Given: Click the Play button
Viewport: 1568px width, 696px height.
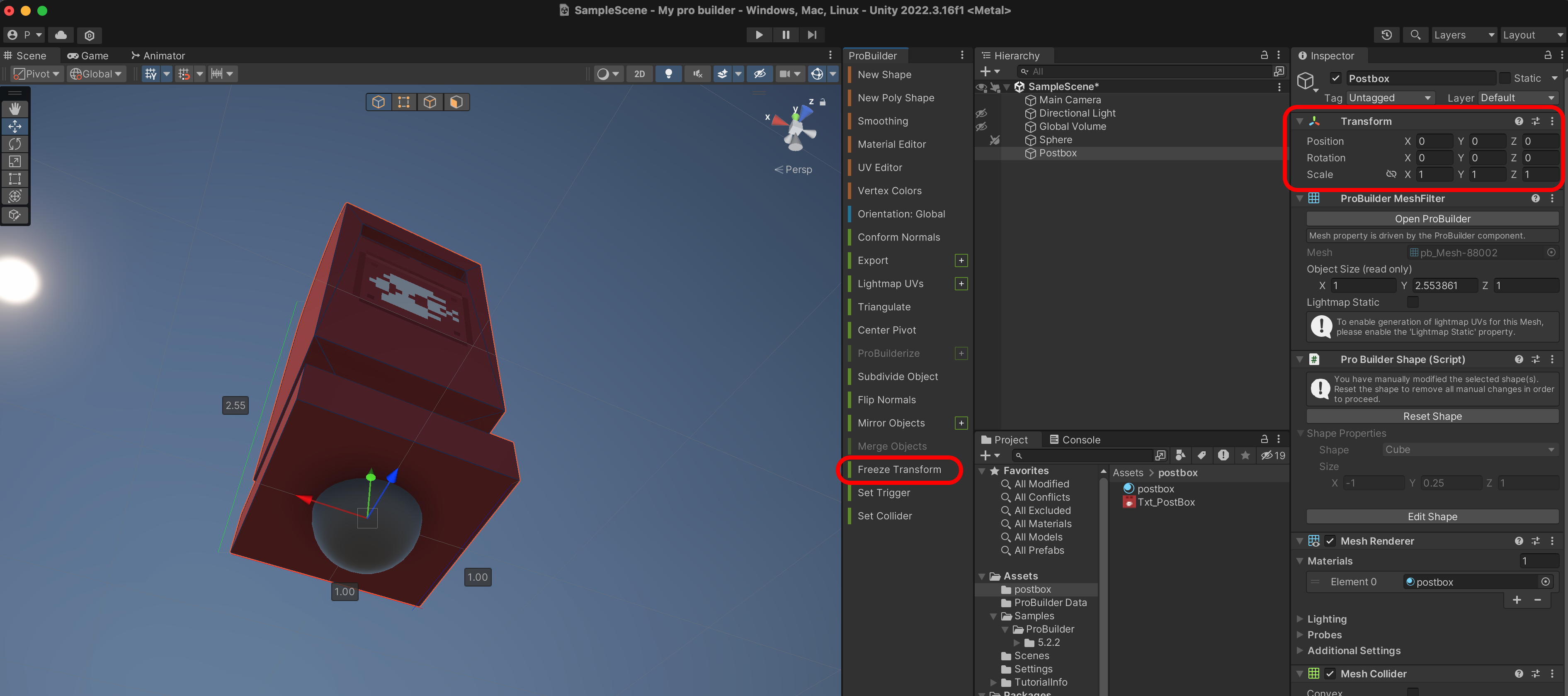Looking at the screenshot, I should (x=758, y=35).
